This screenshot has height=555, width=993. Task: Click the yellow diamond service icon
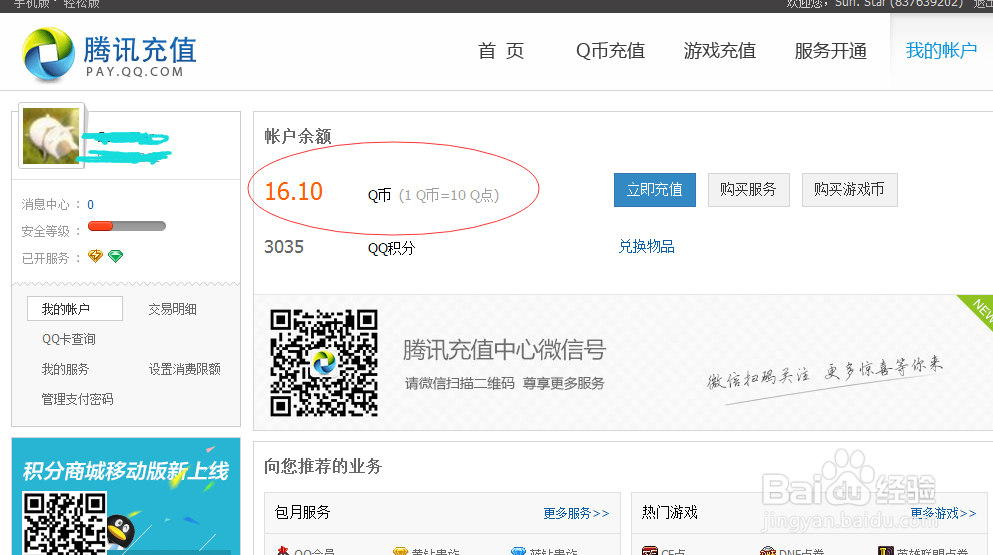click(x=95, y=256)
